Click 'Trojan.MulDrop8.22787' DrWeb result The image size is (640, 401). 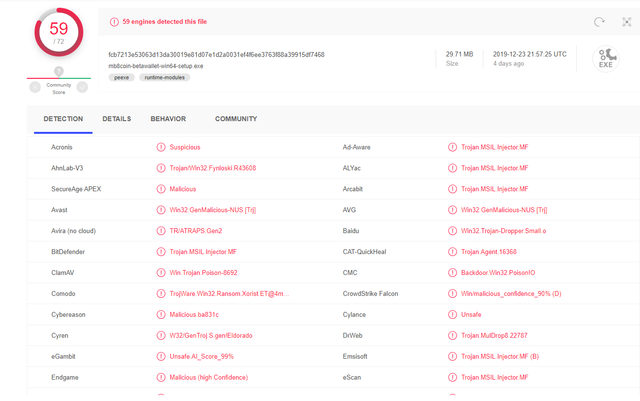(494, 336)
